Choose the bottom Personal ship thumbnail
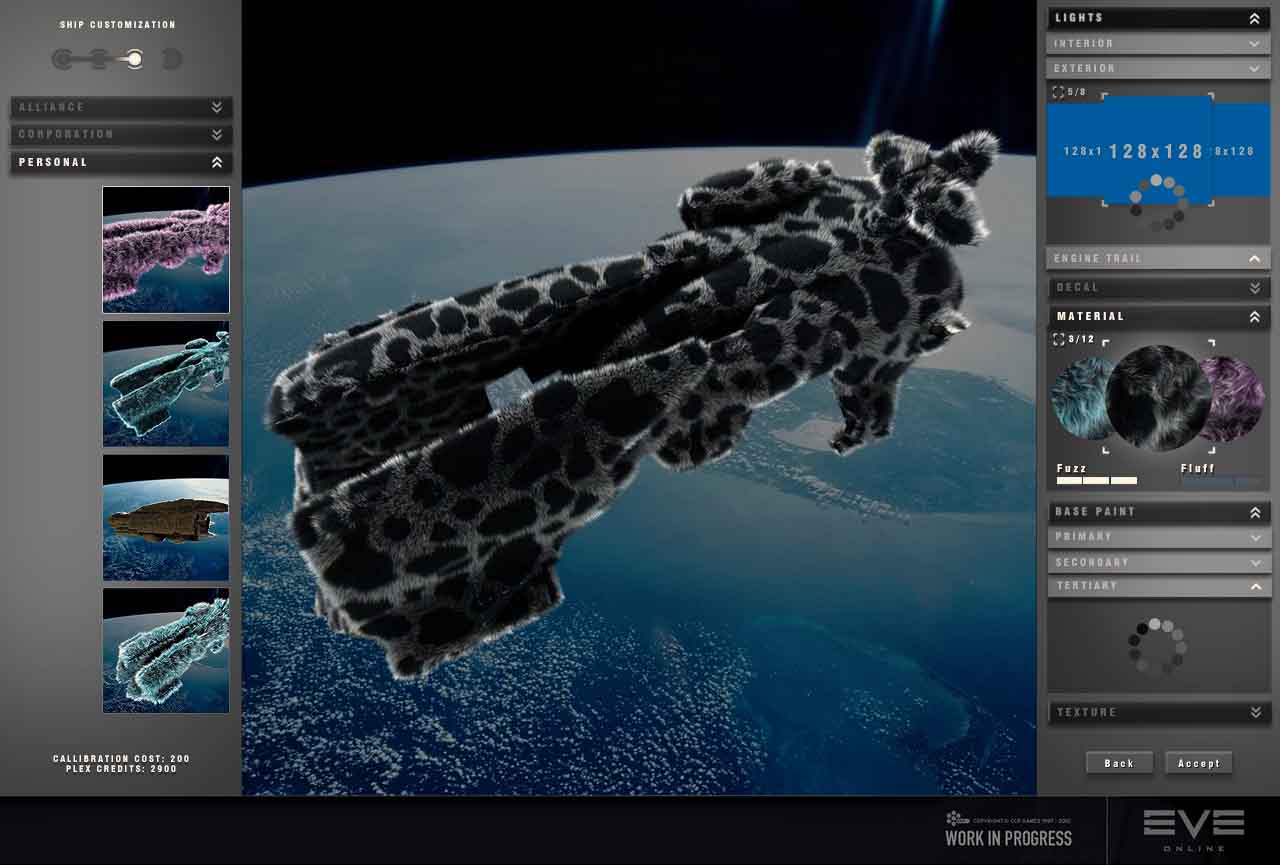Screen dimensions: 1280x865 point(166,651)
